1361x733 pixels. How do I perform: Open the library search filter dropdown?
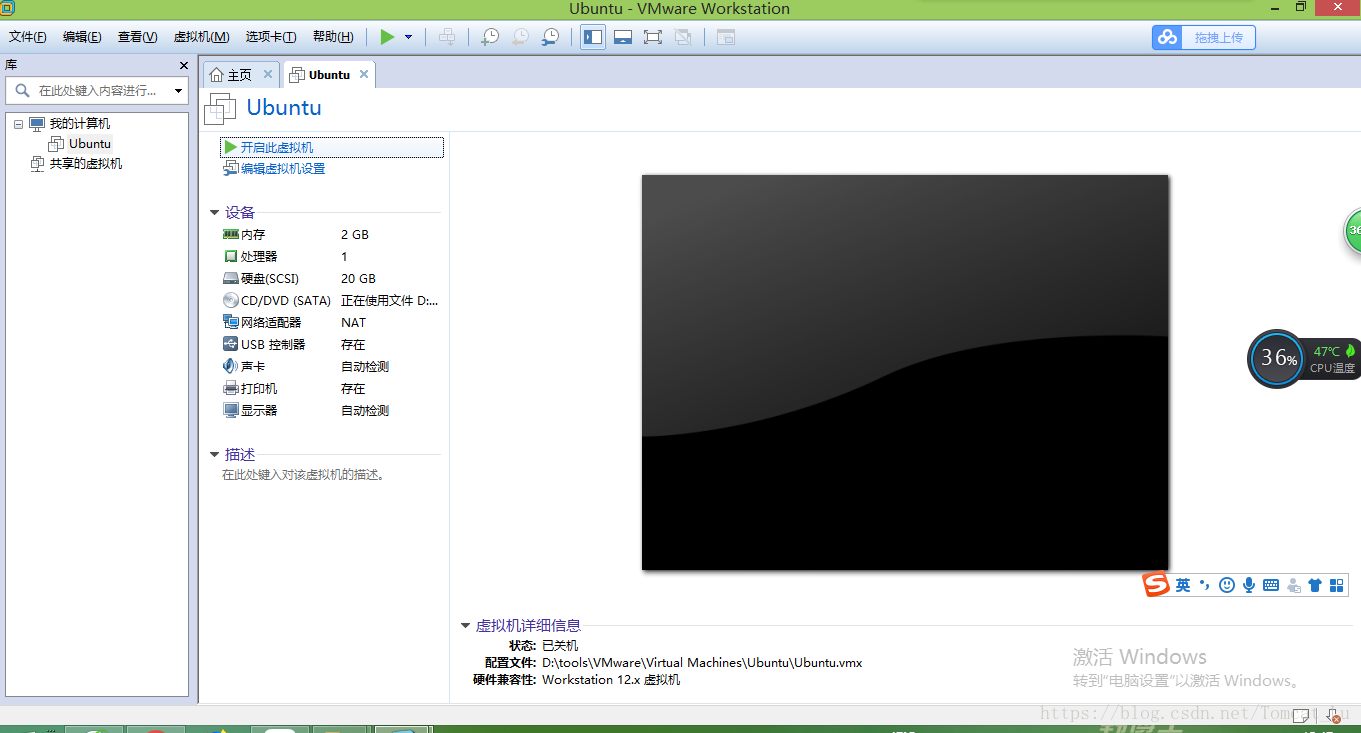point(179,91)
